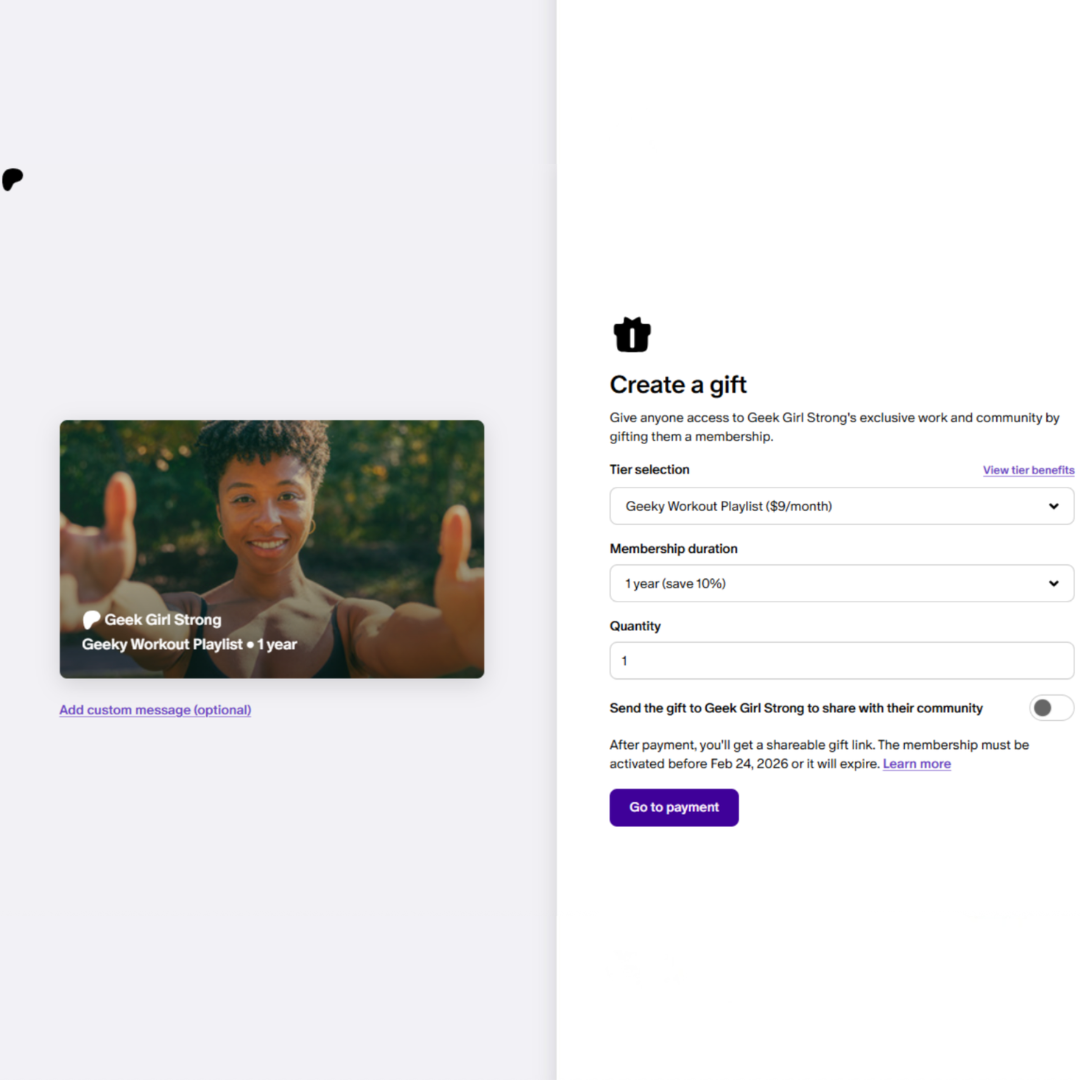Screen dimensions: 1080x1080
Task: Click the Quantity input field
Action: [842, 661]
